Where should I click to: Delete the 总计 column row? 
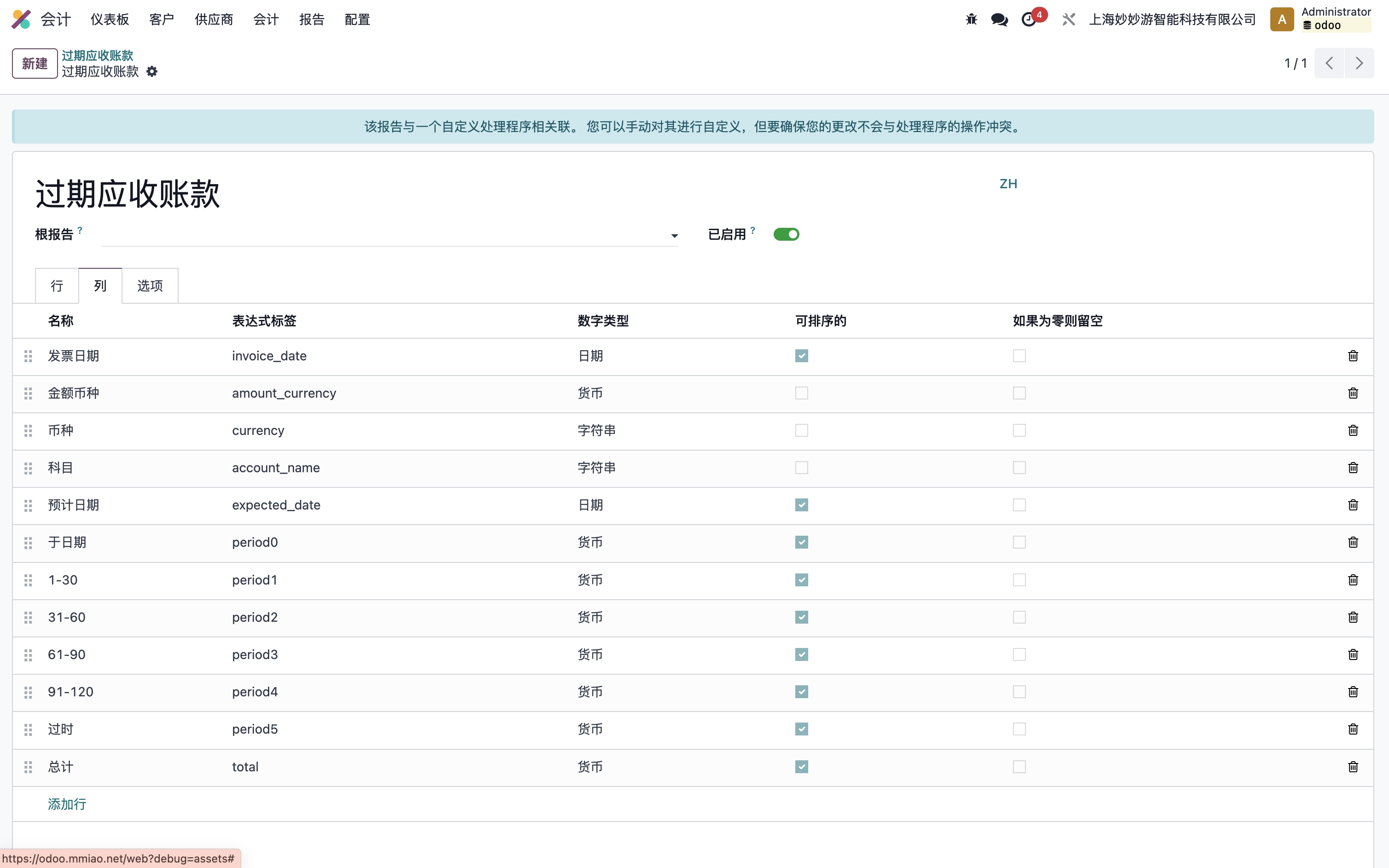pos(1353,767)
